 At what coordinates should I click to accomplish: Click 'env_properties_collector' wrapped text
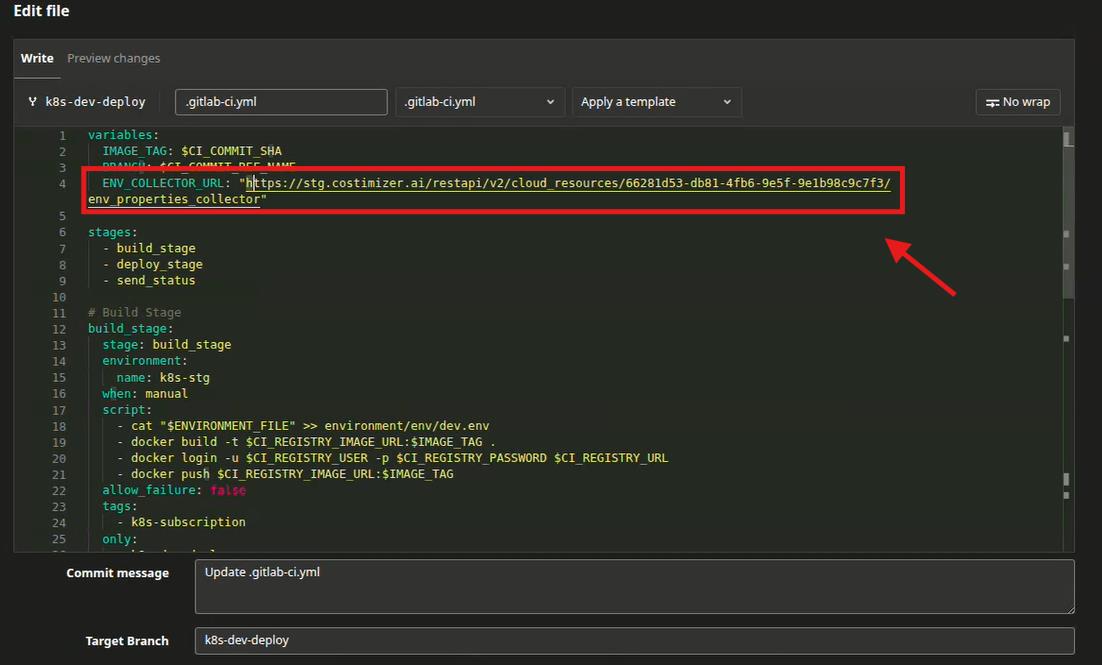pos(174,199)
